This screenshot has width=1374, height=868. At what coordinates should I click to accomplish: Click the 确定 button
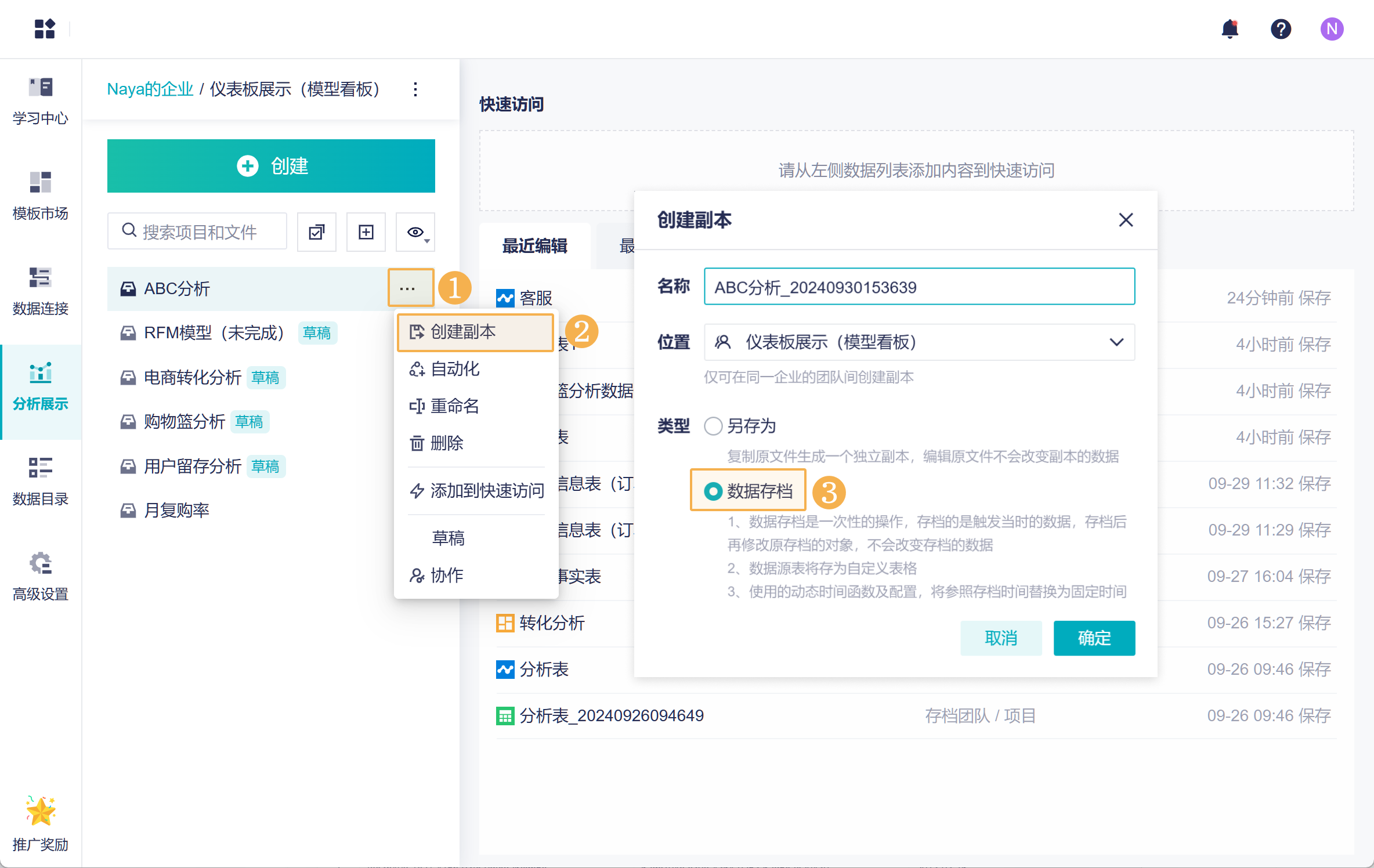[1094, 638]
